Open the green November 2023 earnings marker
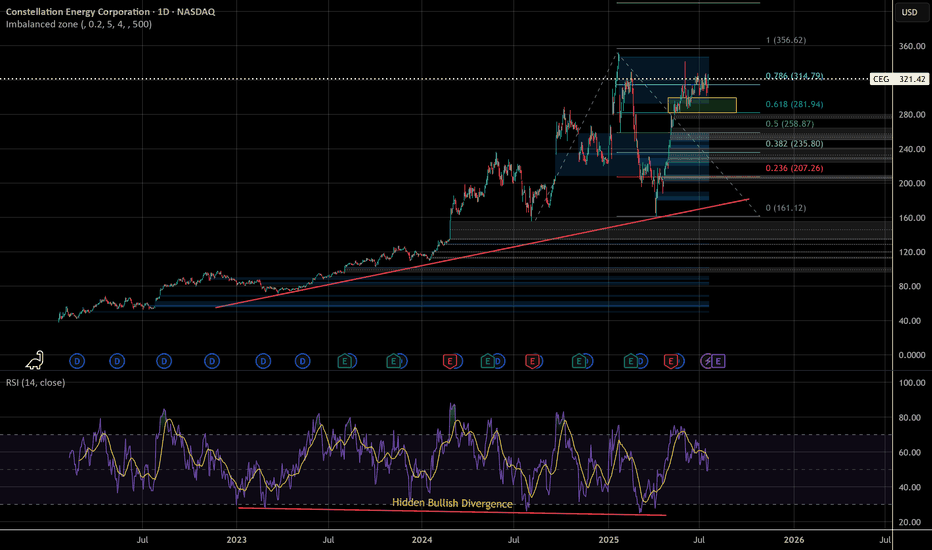 tap(393, 361)
